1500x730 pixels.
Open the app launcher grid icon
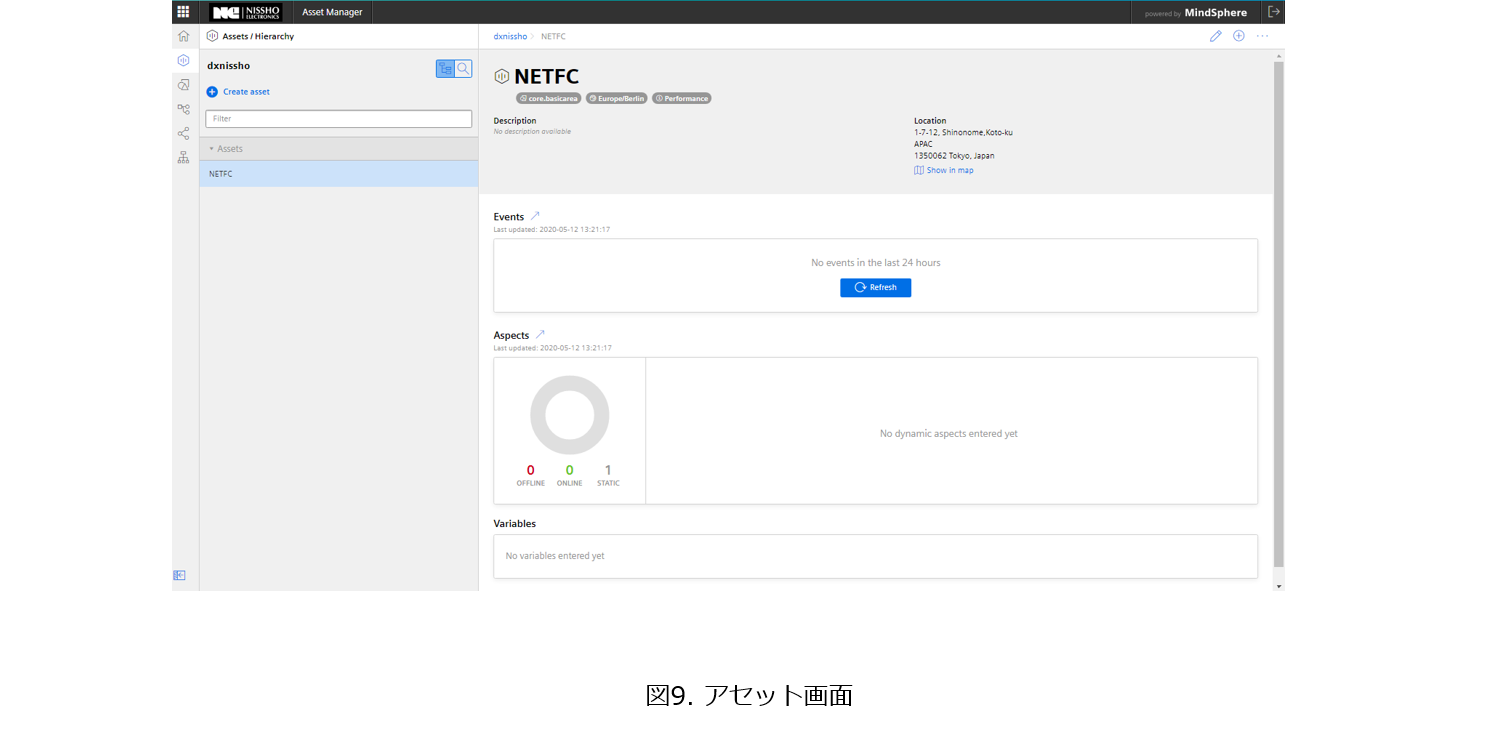tap(183, 12)
